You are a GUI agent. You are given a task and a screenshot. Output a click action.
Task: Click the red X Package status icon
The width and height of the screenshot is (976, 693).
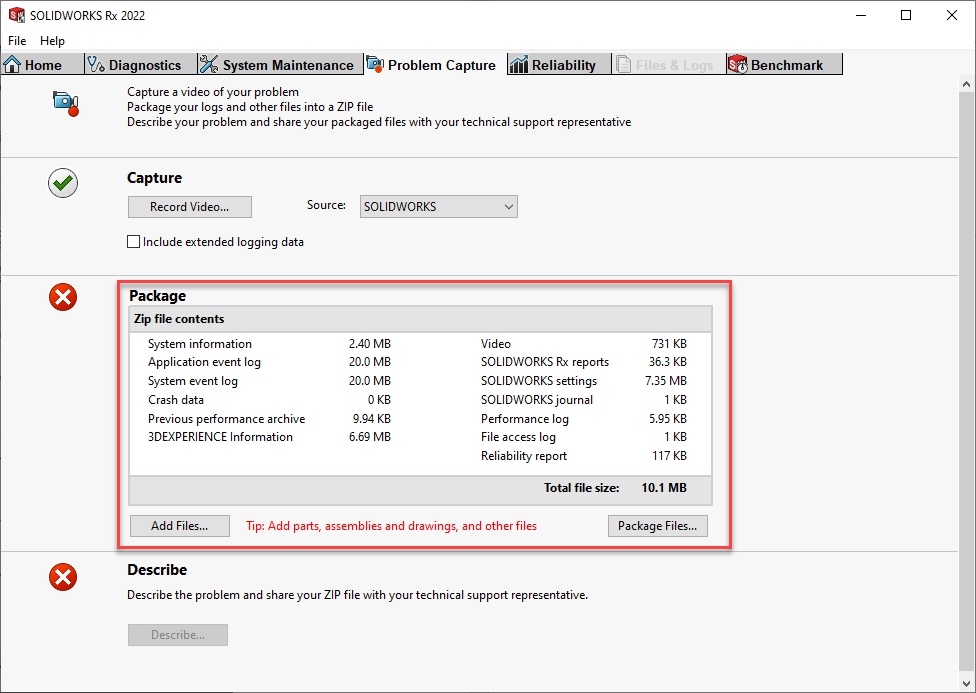[63, 297]
